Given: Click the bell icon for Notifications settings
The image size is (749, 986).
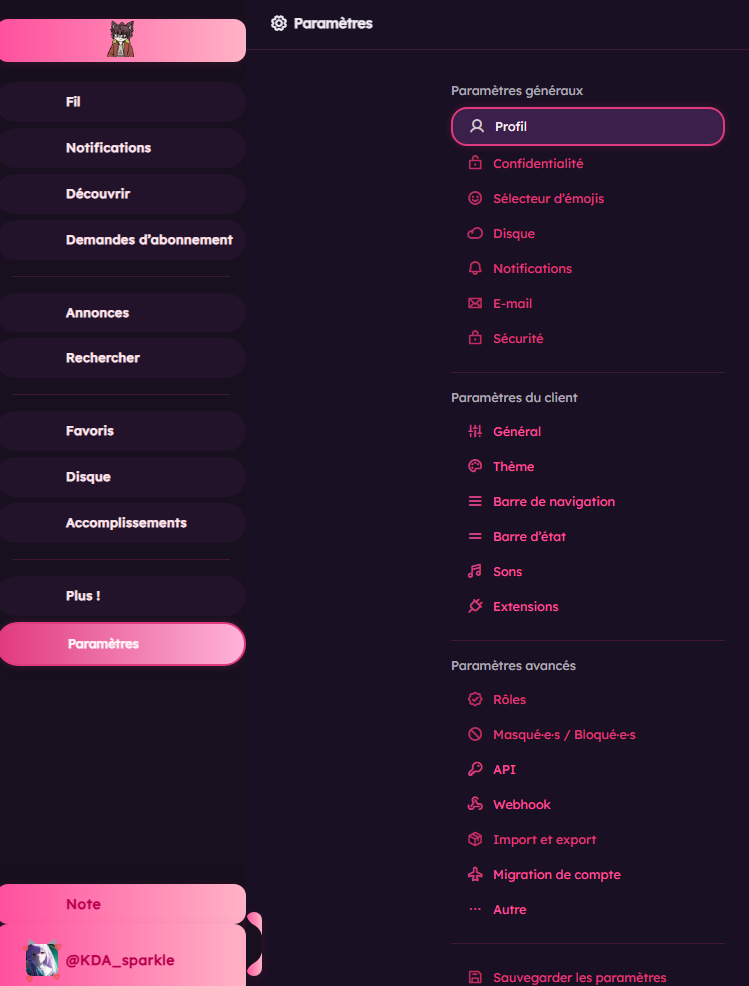Looking at the screenshot, I should point(475,269).
